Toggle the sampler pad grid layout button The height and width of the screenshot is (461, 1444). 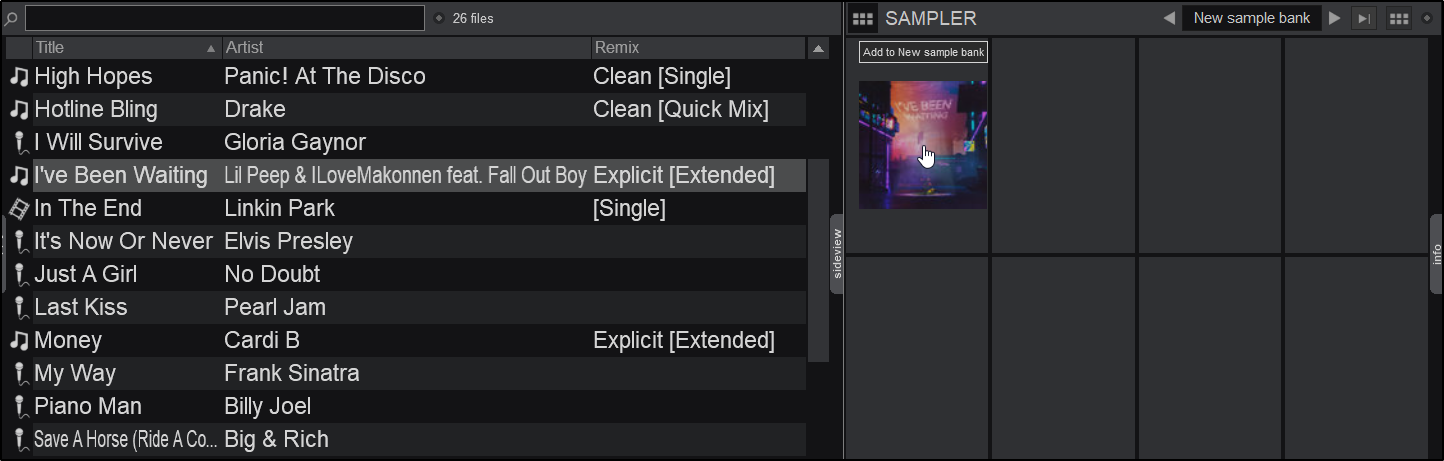(x=1399, y=18)
